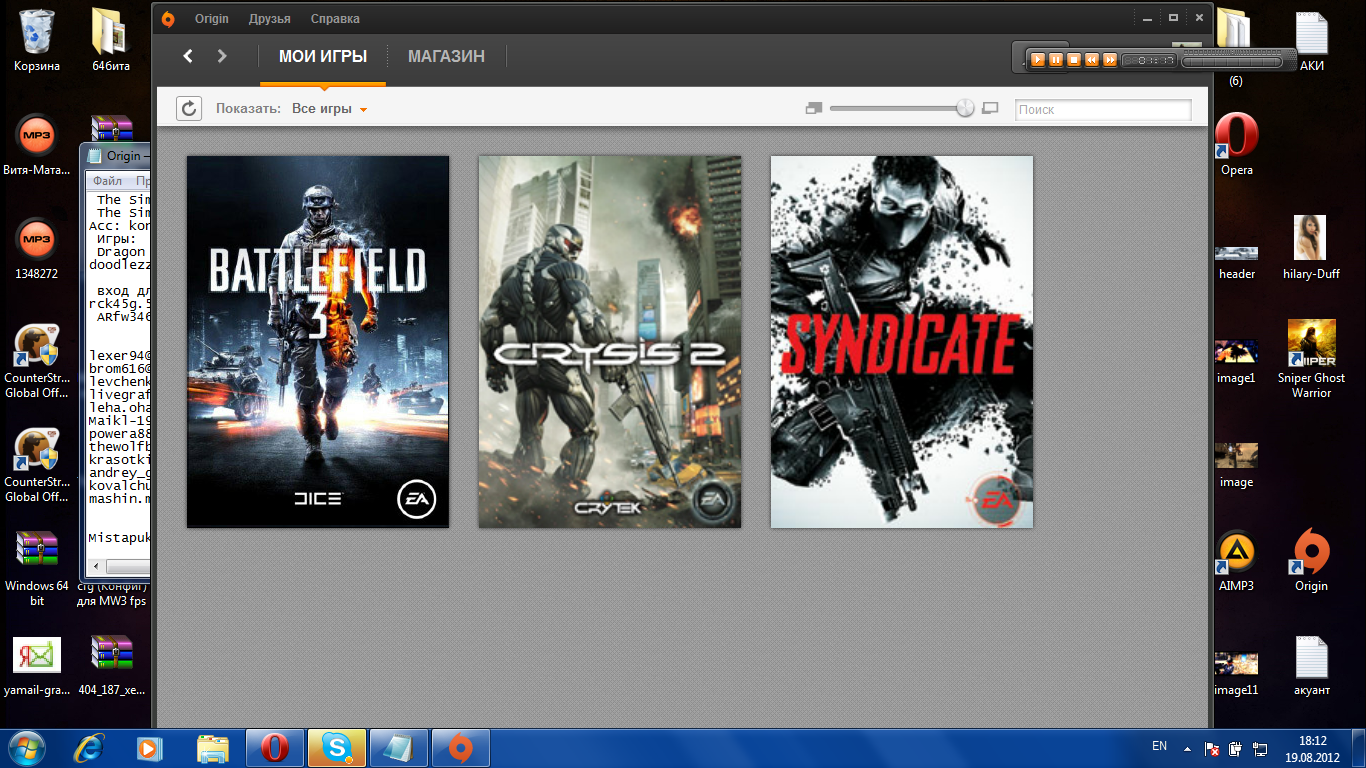
Task: Click the EN language indicator
Action: [x=1160, y=746]
